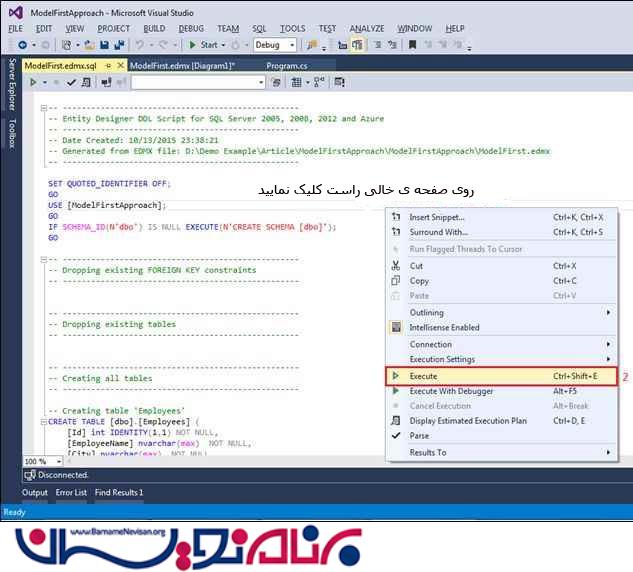Screen dimensions: 633x572
Task: Open the SQL menu in the menu bar
Action: (x=259, y=29)
